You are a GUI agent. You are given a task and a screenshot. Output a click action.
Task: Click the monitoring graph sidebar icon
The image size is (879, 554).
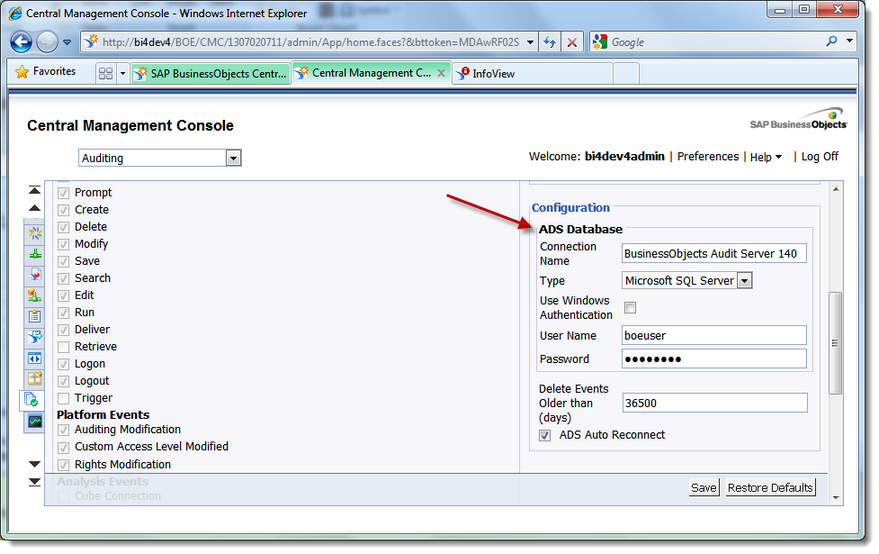pyautogui.click(x=35, y=421)
